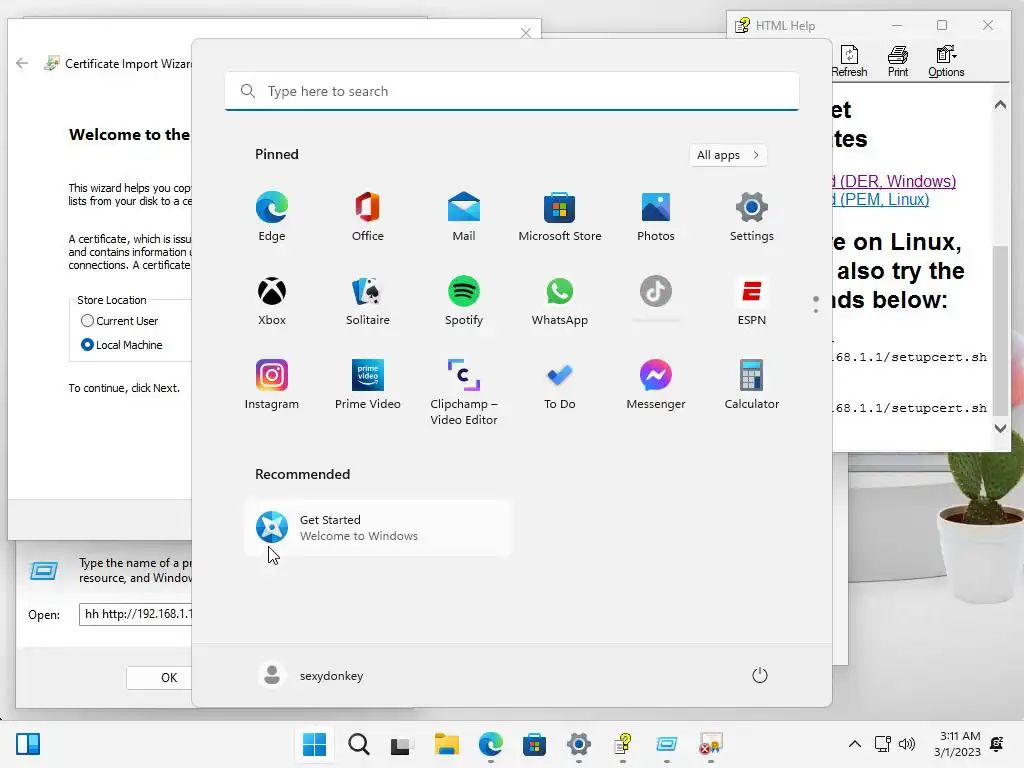Click Refresh in HTML Help toolbar

click(x=849, y=62)
